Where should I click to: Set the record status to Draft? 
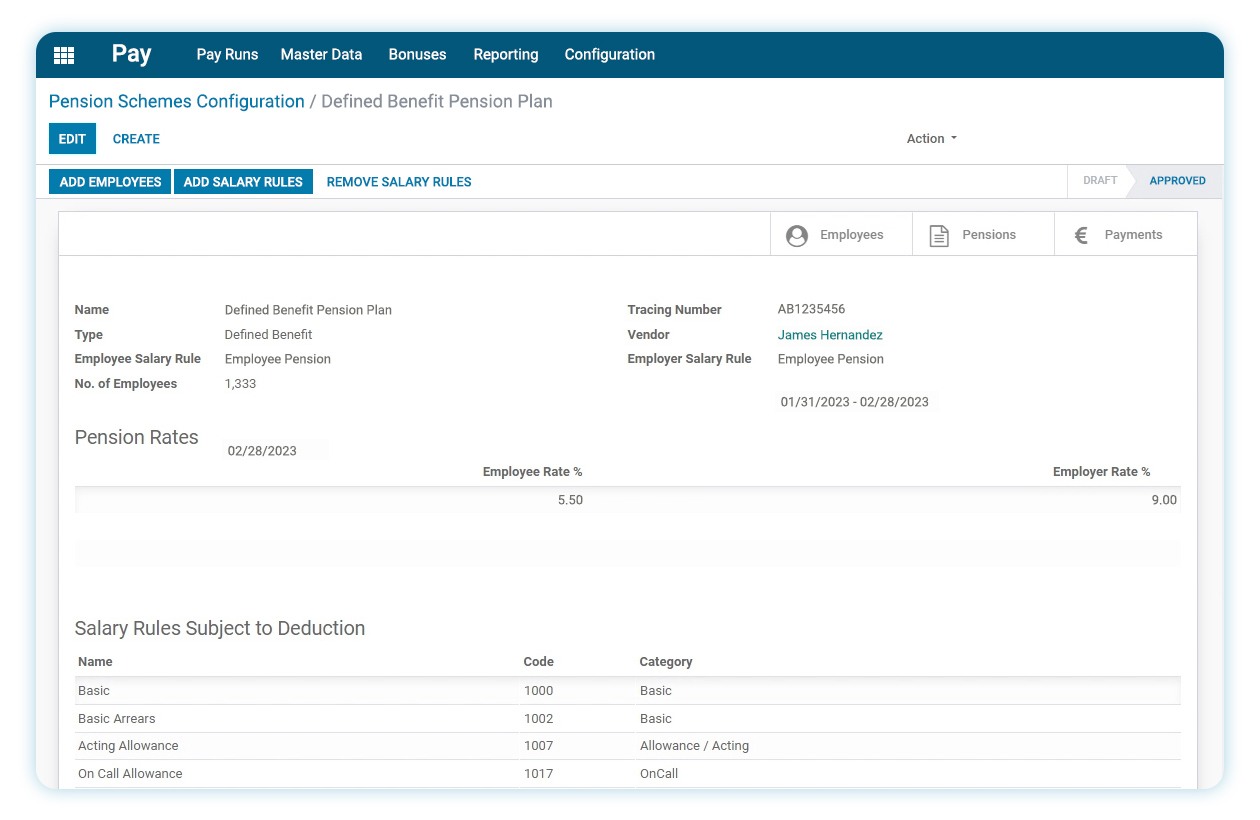tap(1099, 181)
